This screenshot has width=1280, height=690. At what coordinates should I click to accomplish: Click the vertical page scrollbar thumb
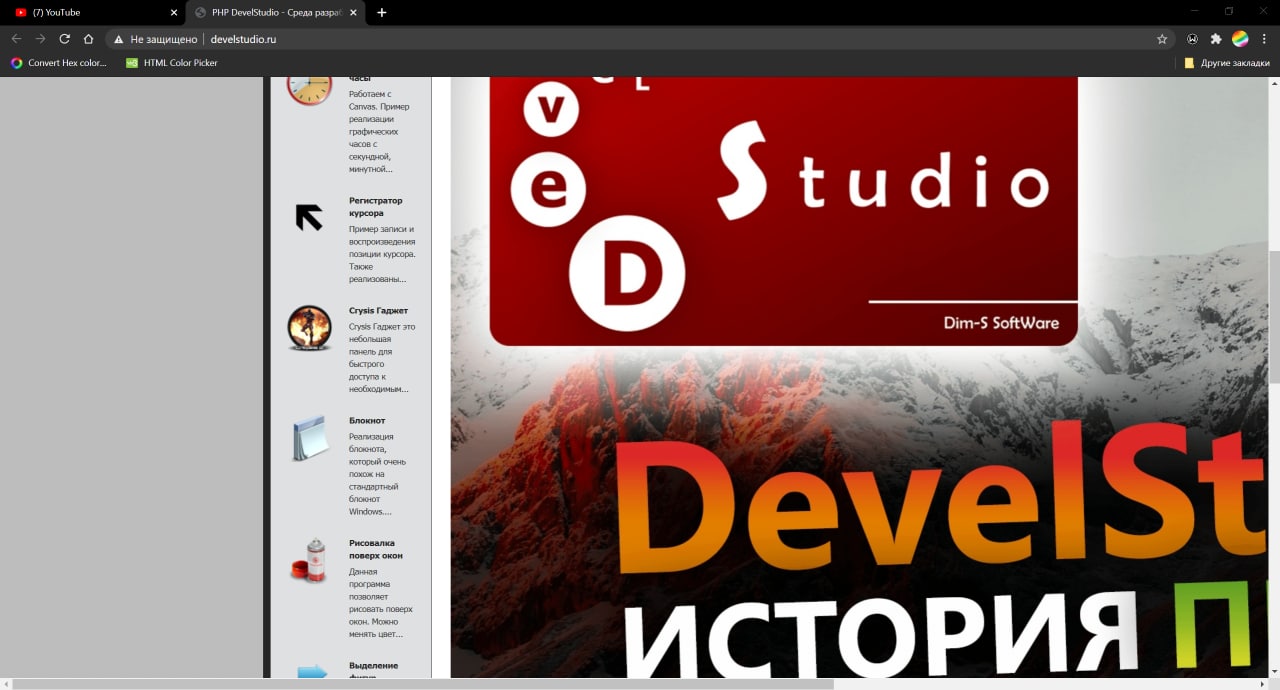(x=1274, y=316)
